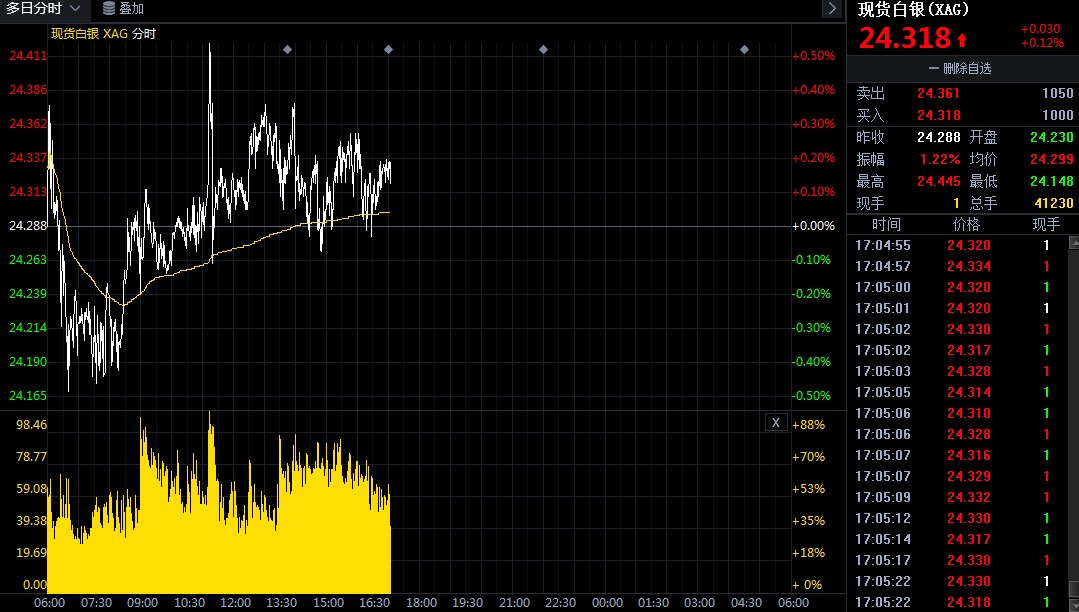The image size is (1079, 612).
Task: Select the 卖出 24.361 quote row
Action: 963,93
